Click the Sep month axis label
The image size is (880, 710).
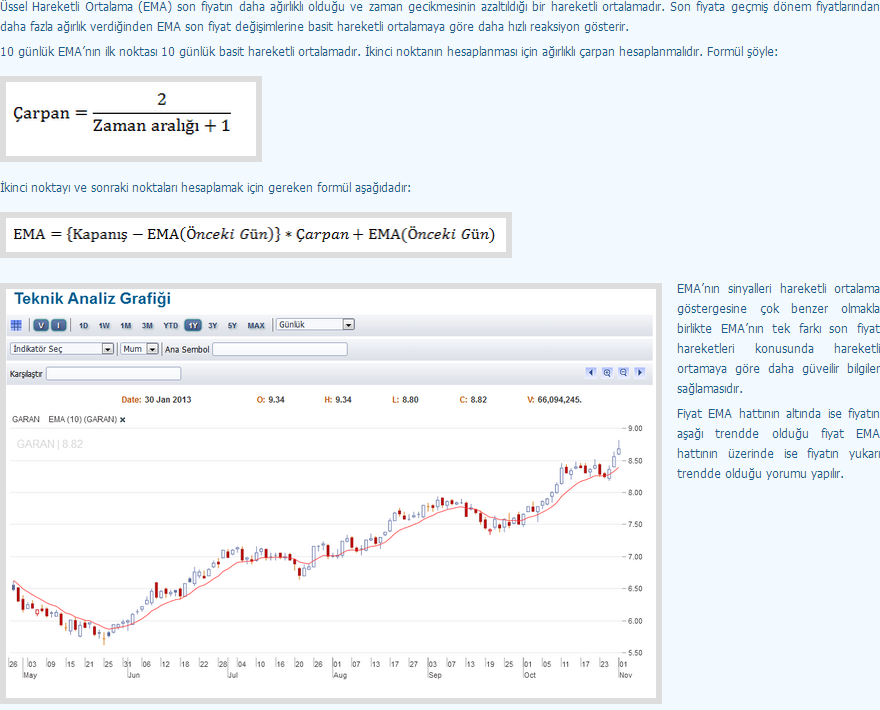pos(435,675)
